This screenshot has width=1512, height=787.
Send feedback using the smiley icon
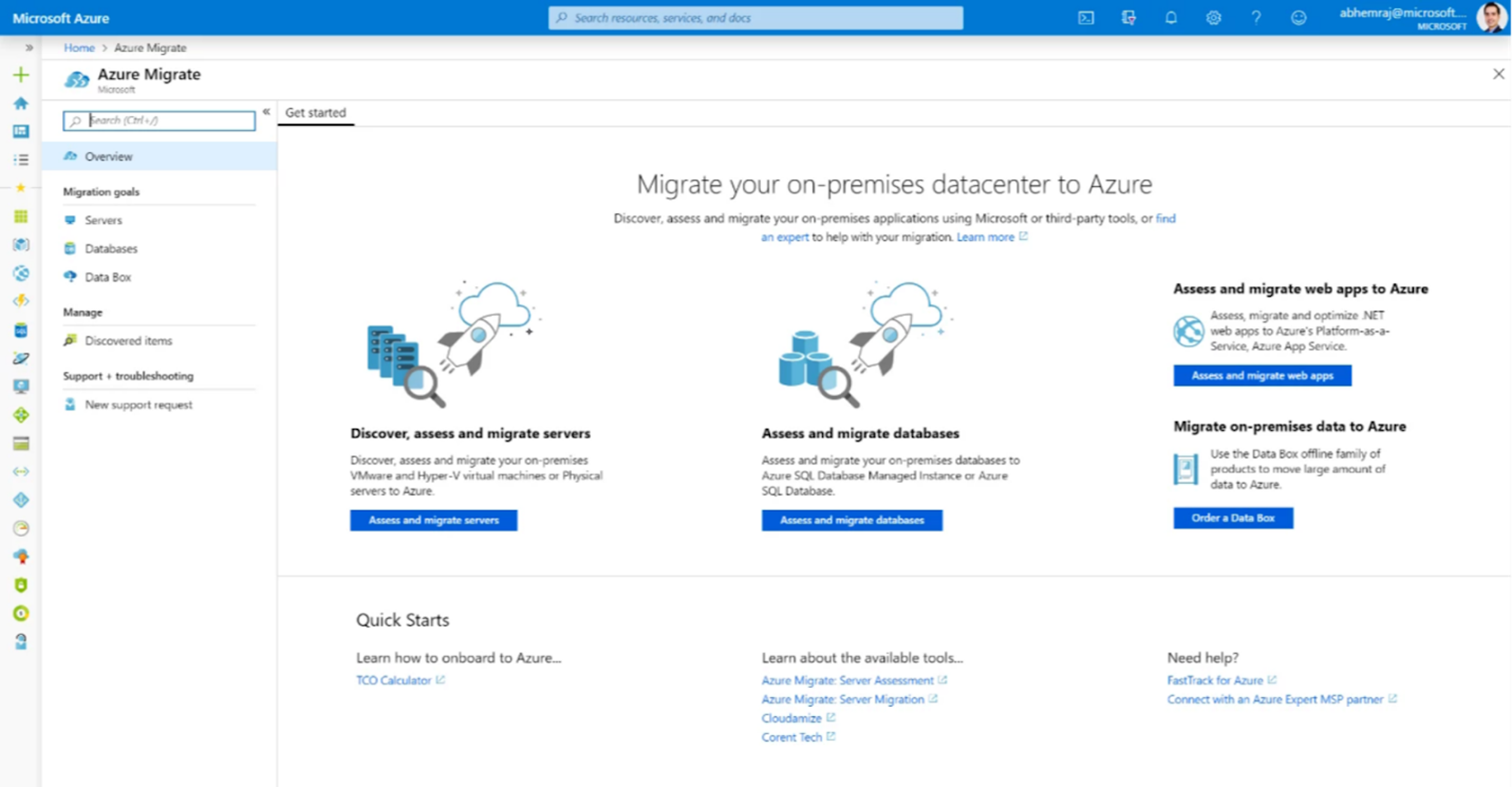pos(1299,18)
